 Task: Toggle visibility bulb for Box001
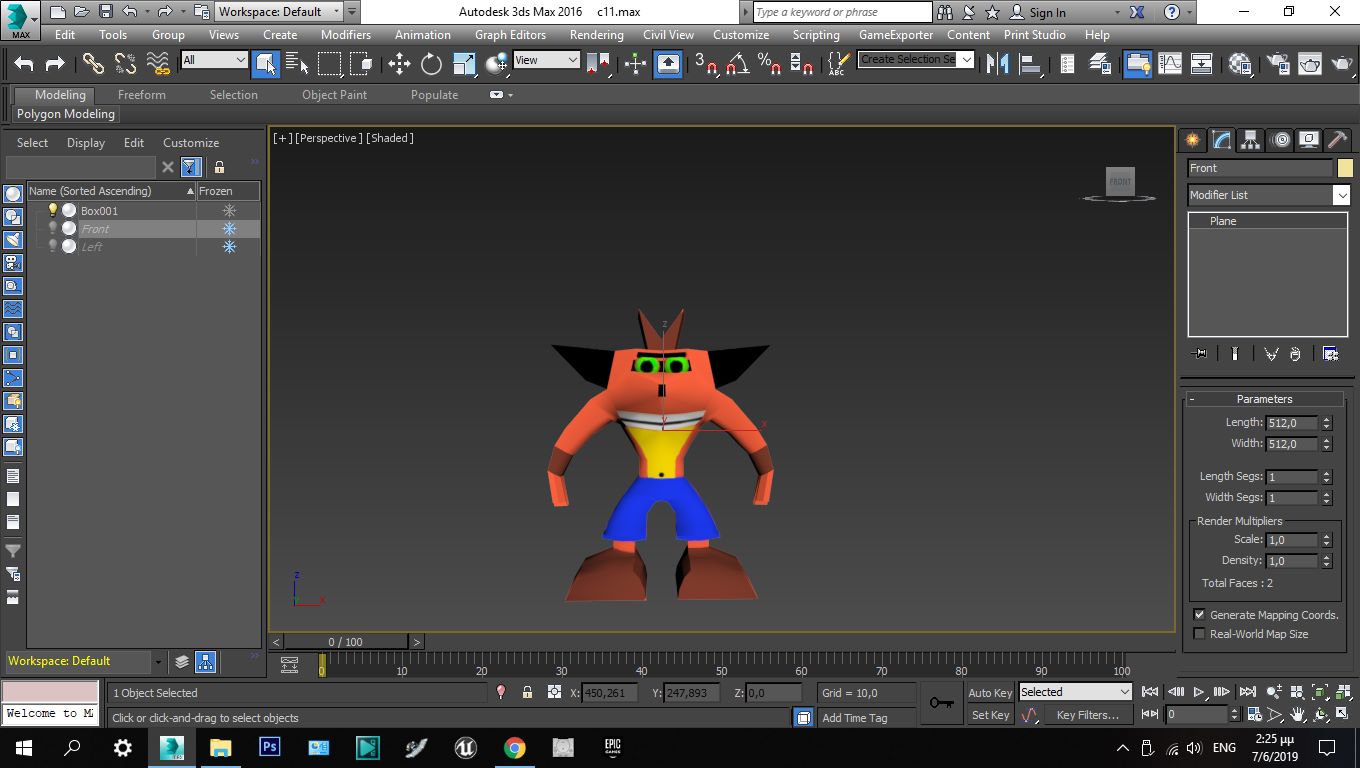pos(53,210)
